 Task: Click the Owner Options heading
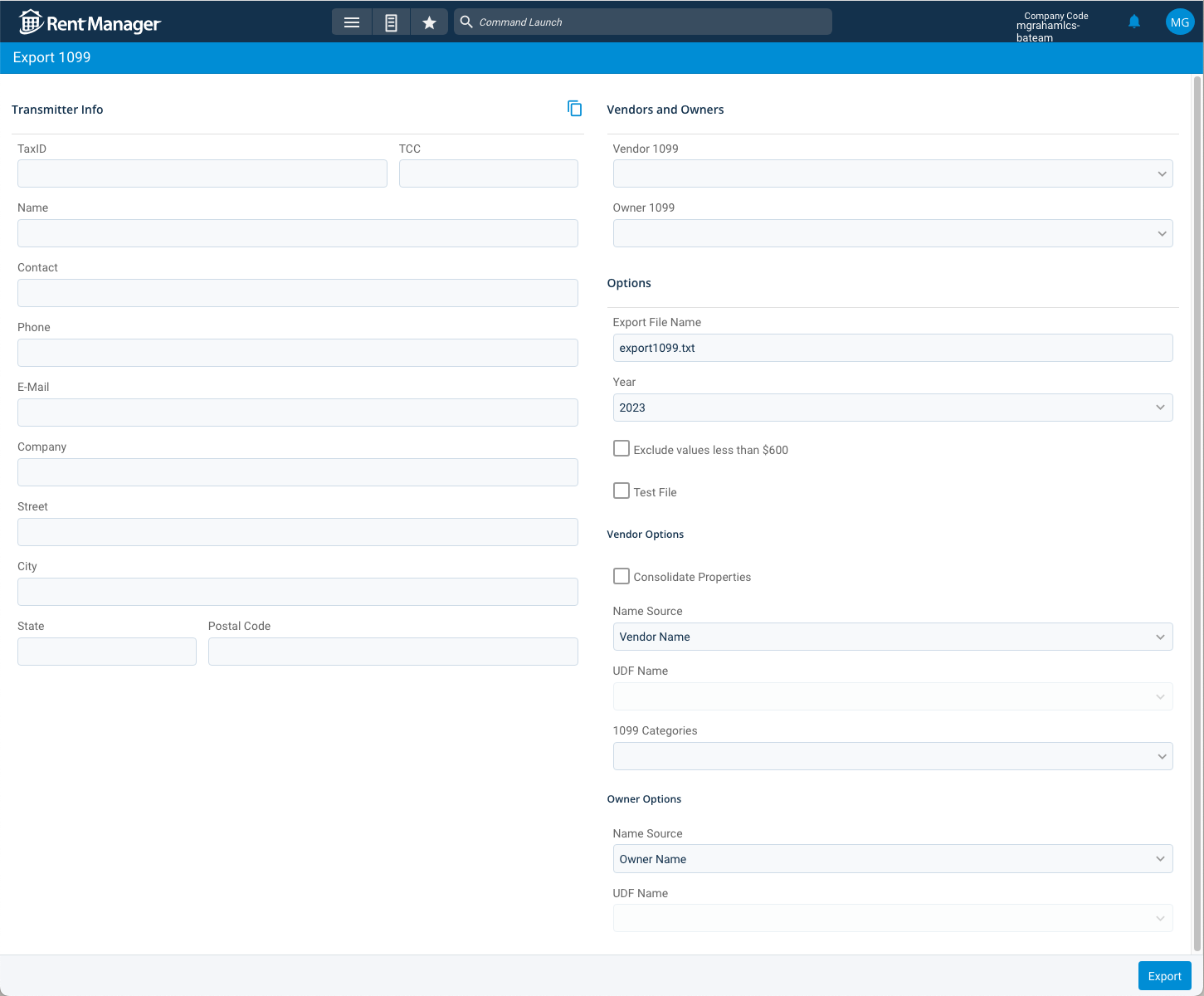pos(644,799)
